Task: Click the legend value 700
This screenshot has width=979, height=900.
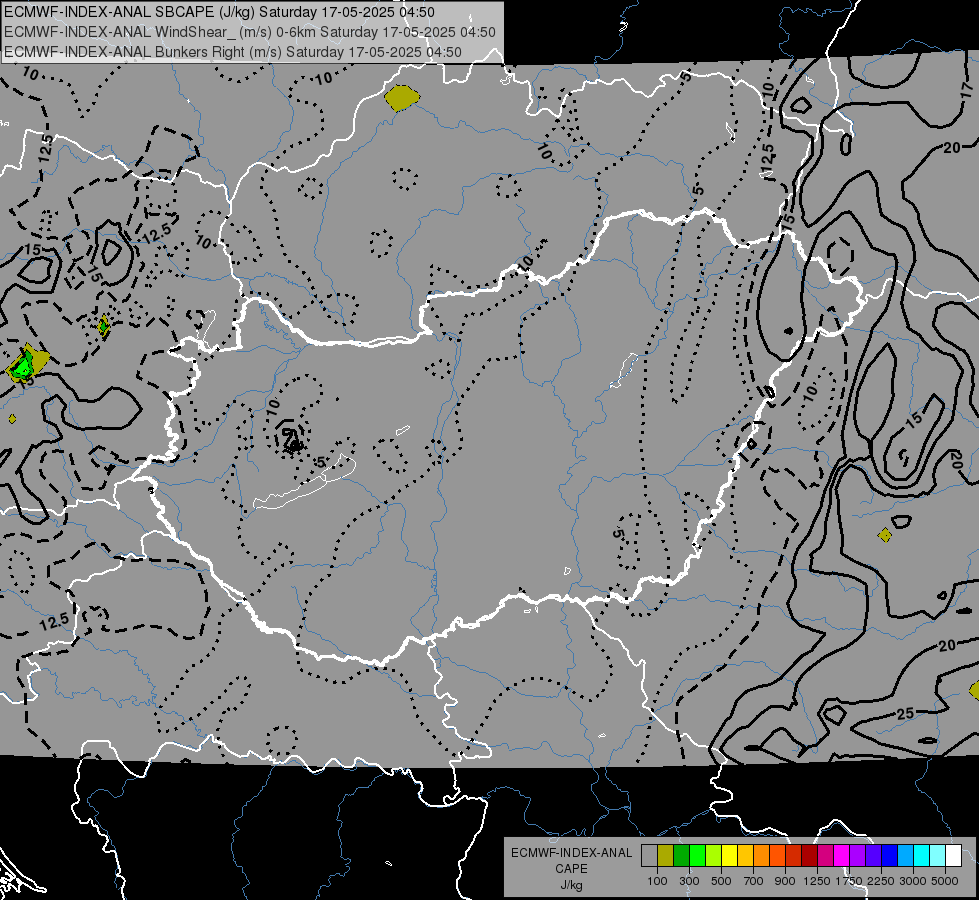Action: [x=754, y=881]
